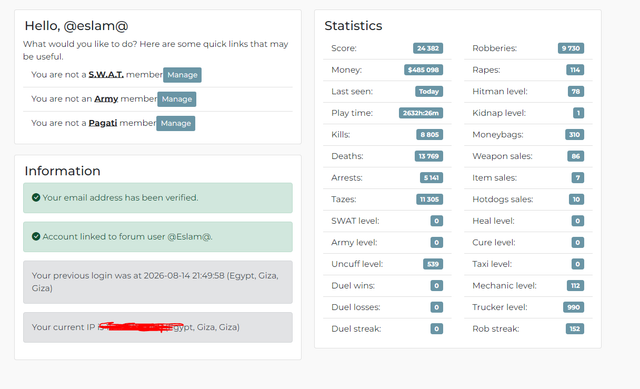
Task: Click the 'Robberies:' label
Action: click(494, 48)
